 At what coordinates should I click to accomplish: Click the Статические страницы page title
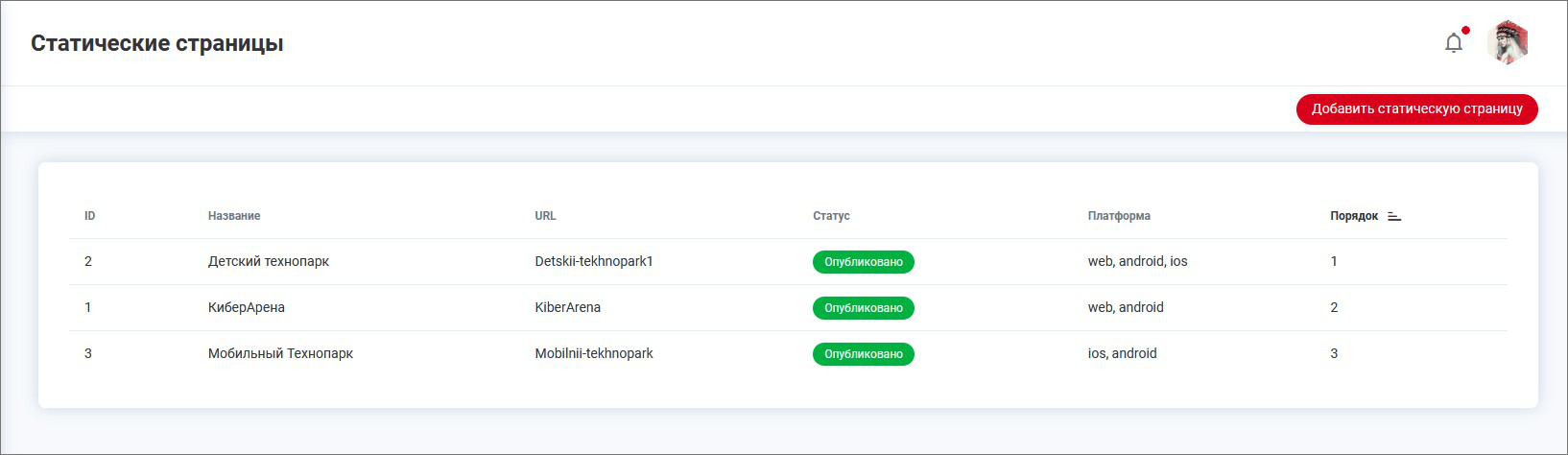[x=157, y=43]
